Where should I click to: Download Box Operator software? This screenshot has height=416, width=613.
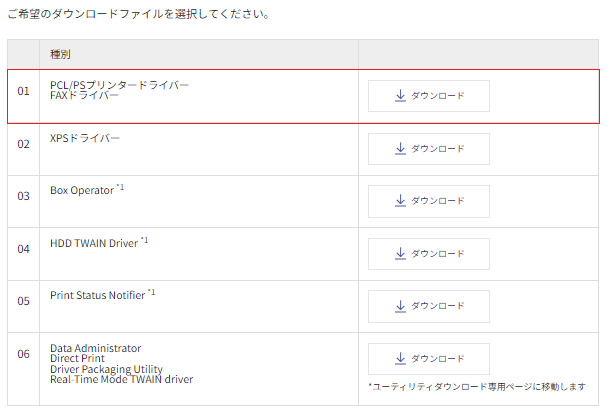[428, 201]
